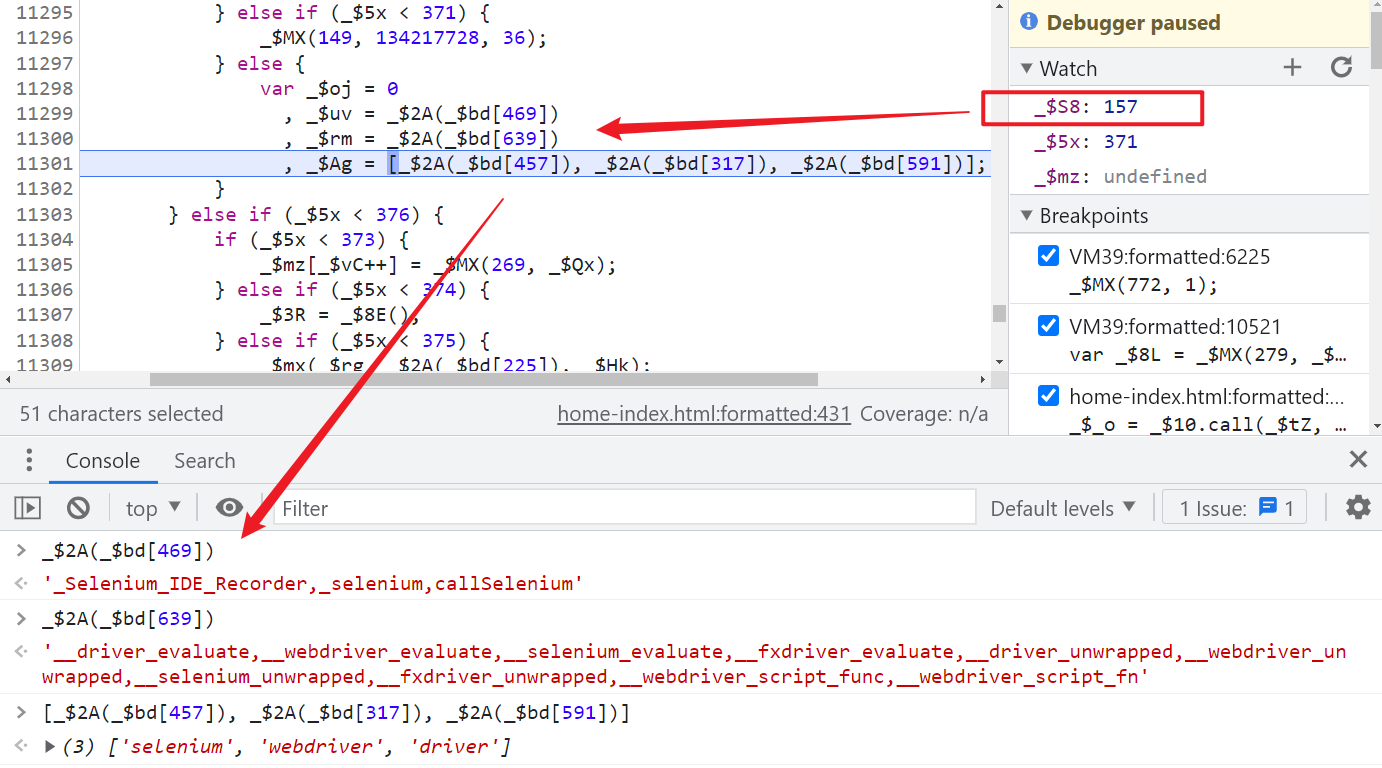
Task: Click line number 11296 in gutter
Action: tap(44, 38)
